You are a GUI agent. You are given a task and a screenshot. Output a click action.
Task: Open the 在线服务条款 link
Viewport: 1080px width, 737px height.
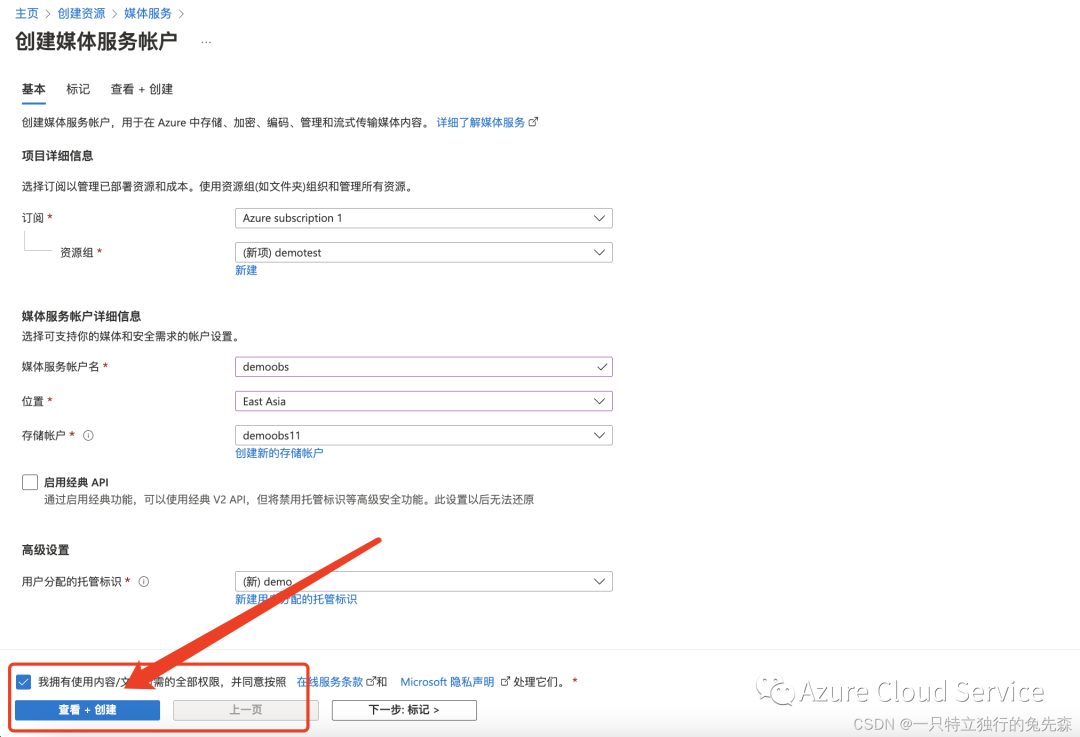(x=330, y=681)
